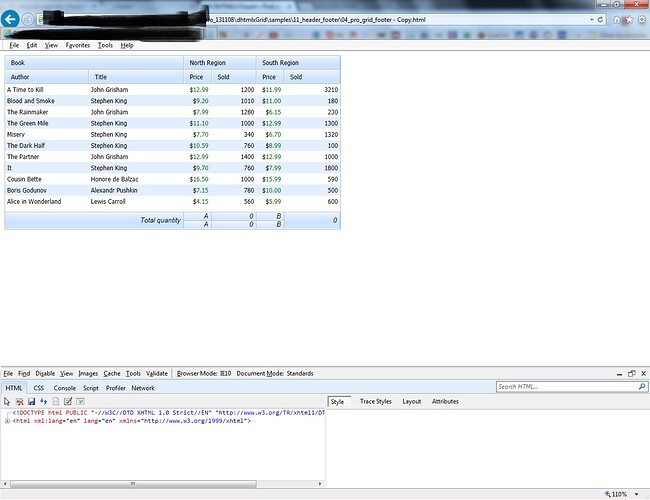The height and width of the screenshot is (500, 650).
Task: Open address bar history dropdown arrow
Action: (592, 19)
